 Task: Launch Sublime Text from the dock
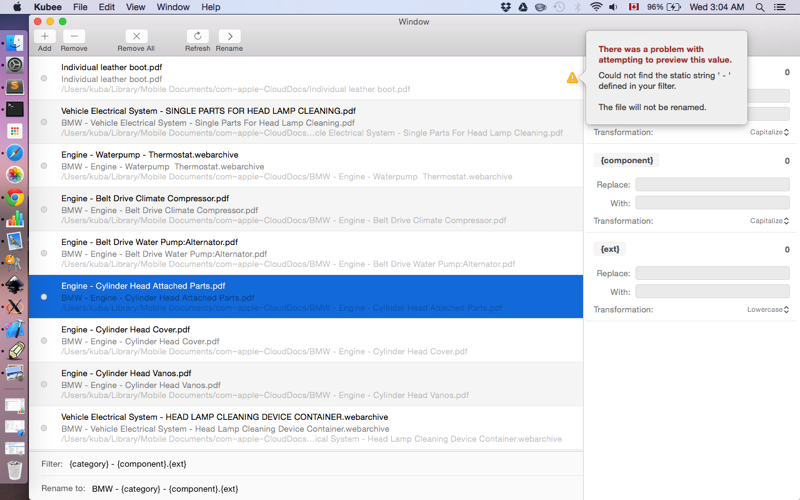[15, 87]
